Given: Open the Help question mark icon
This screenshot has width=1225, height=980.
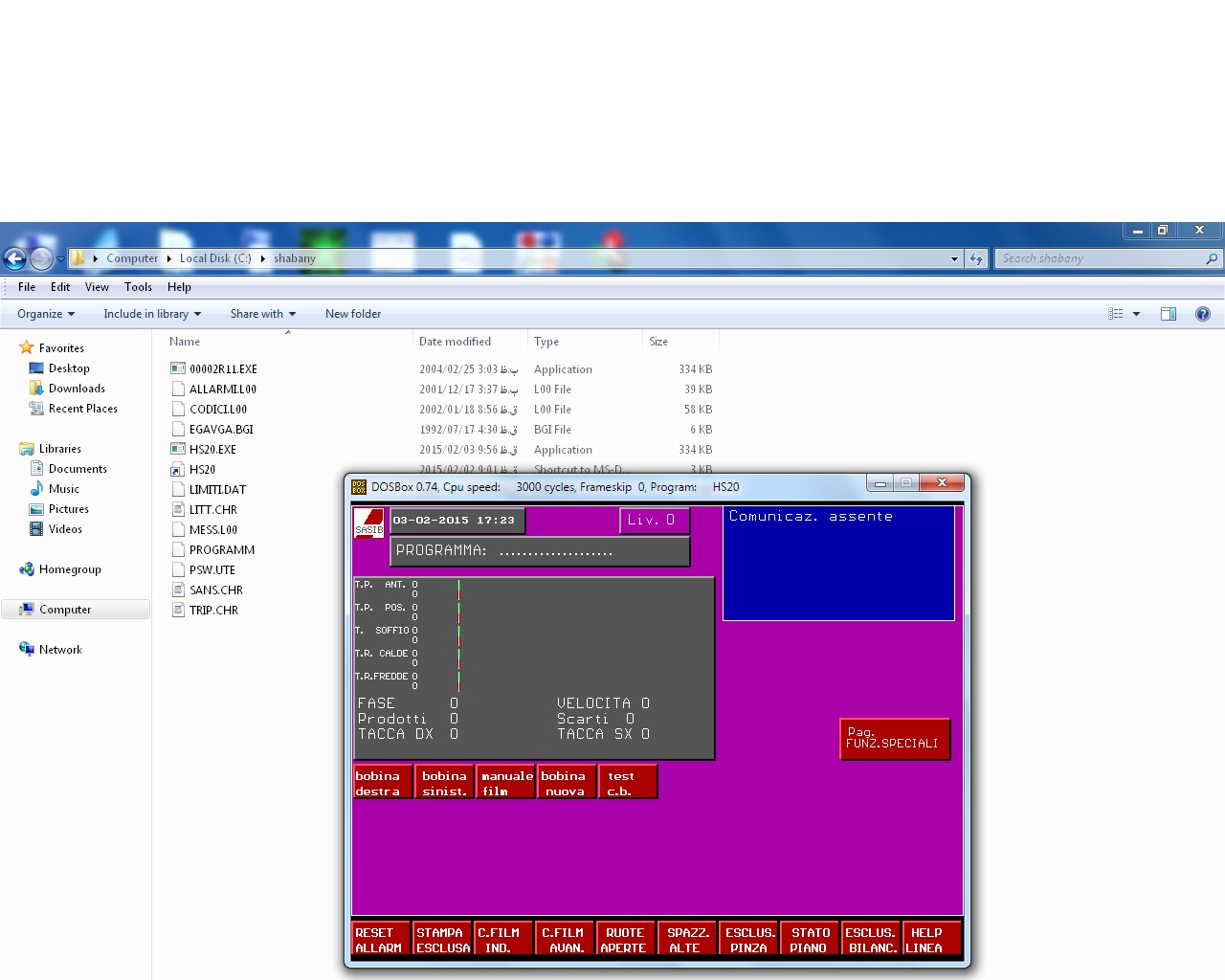Looking at the screenshot, I should coord(1203,314).
